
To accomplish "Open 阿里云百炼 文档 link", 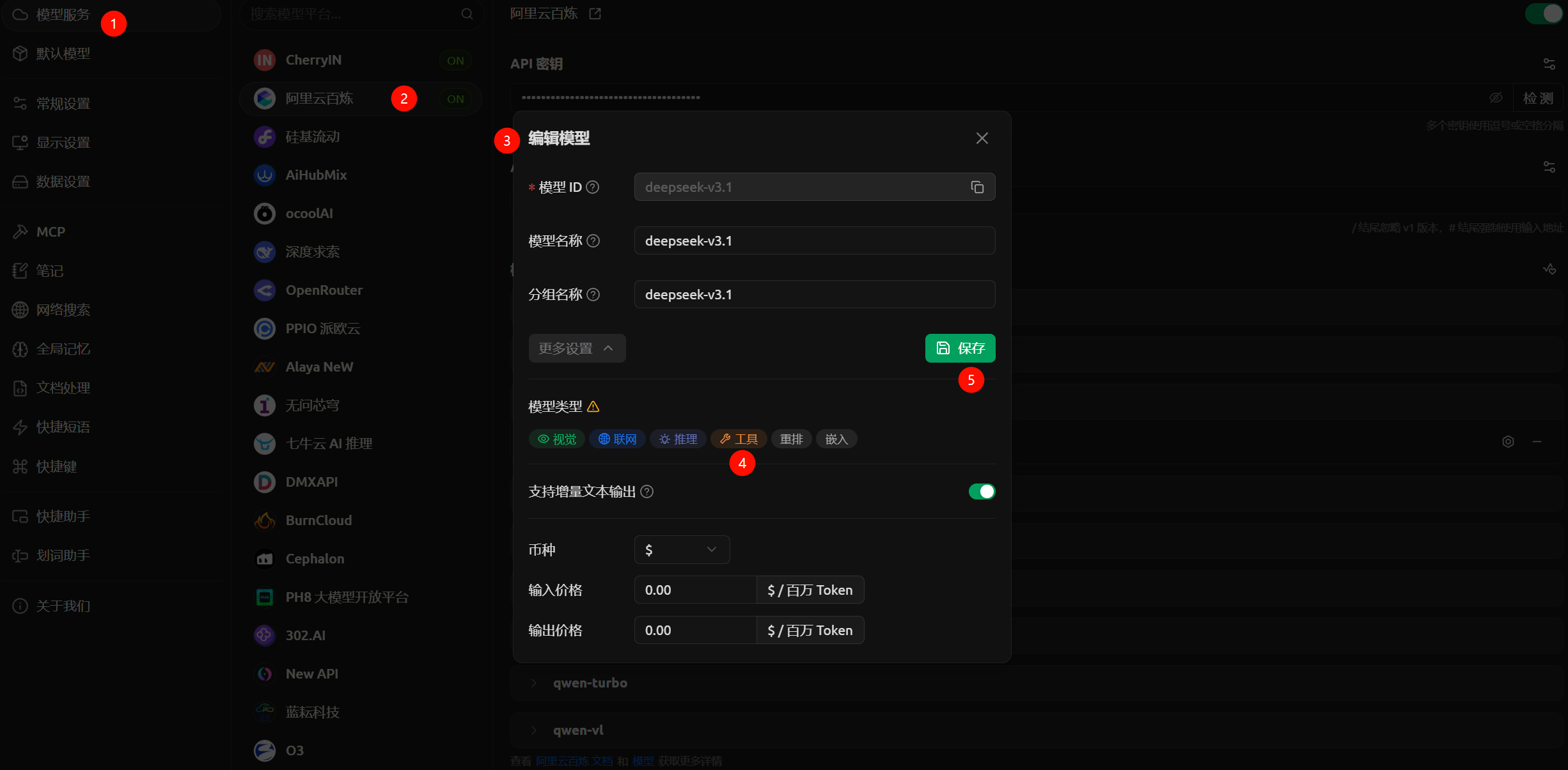I will (574, 761).
